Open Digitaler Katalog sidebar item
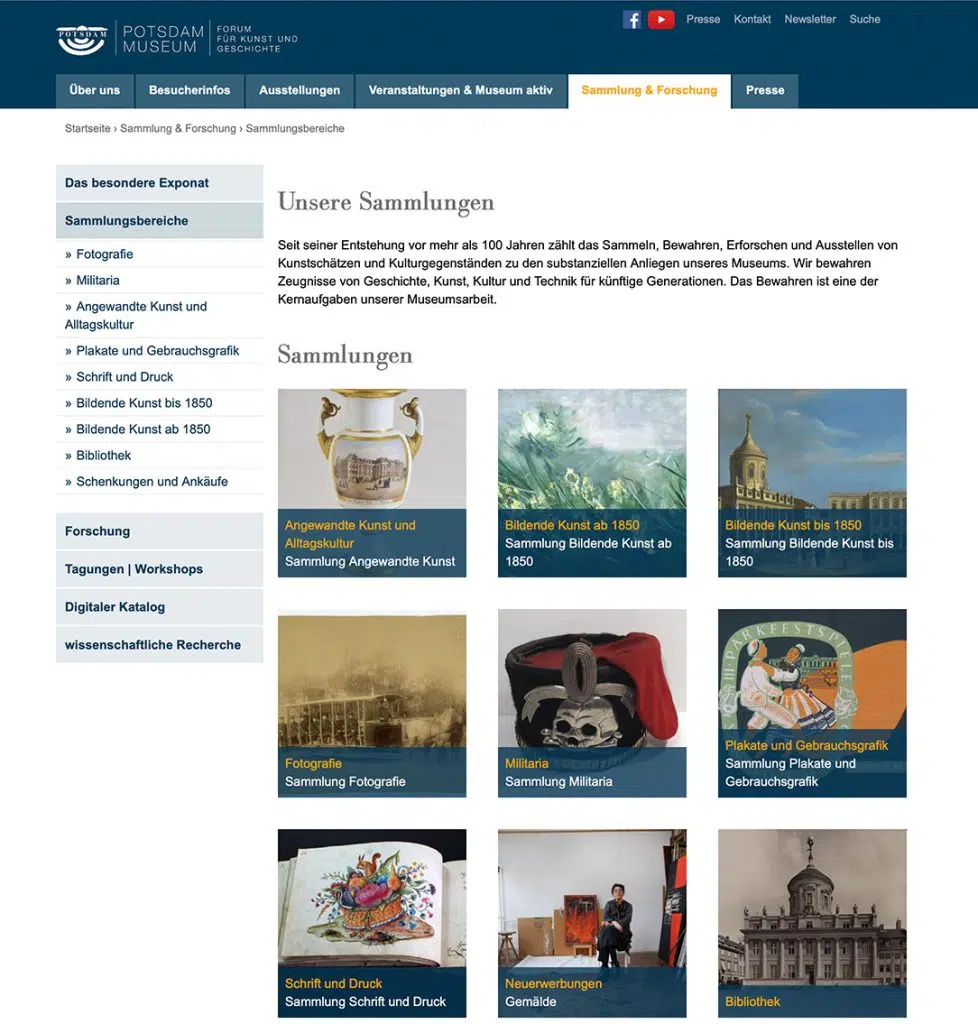The image size is (978, 1024). click(115, 607)
